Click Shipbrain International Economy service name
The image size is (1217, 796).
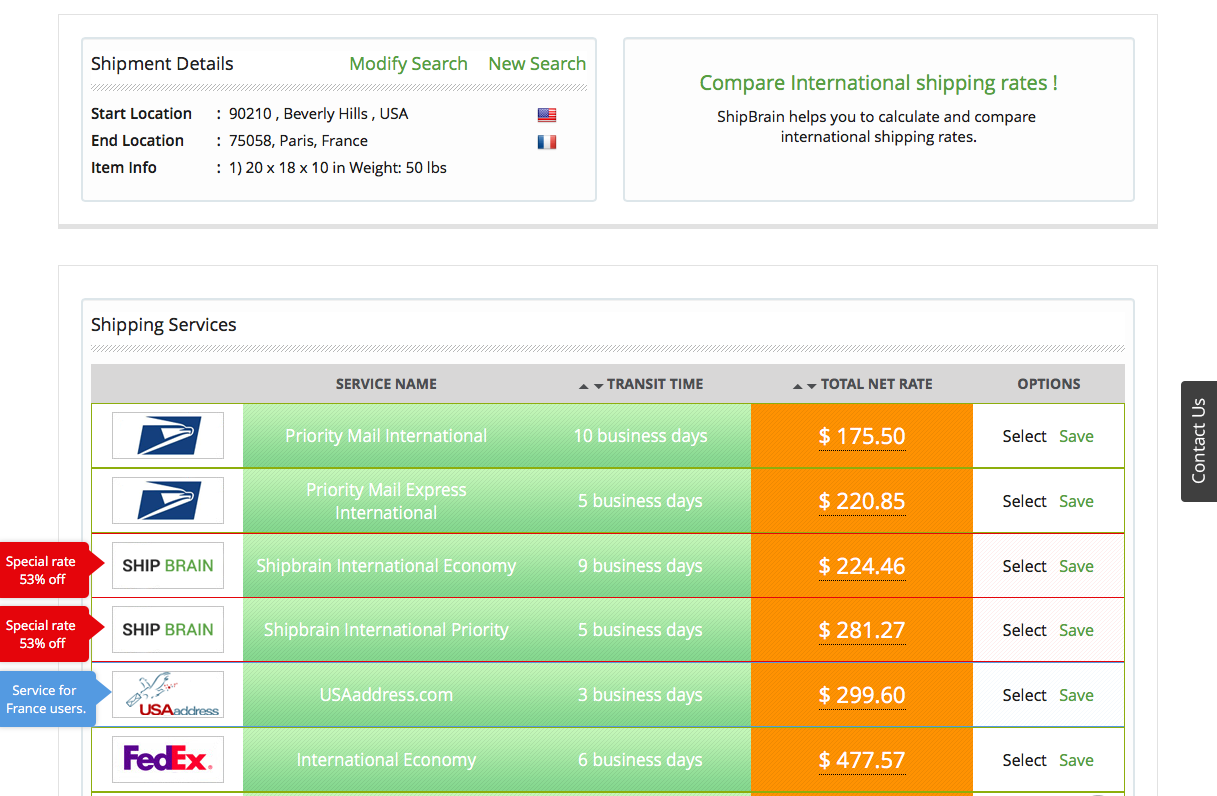[386, 566]
